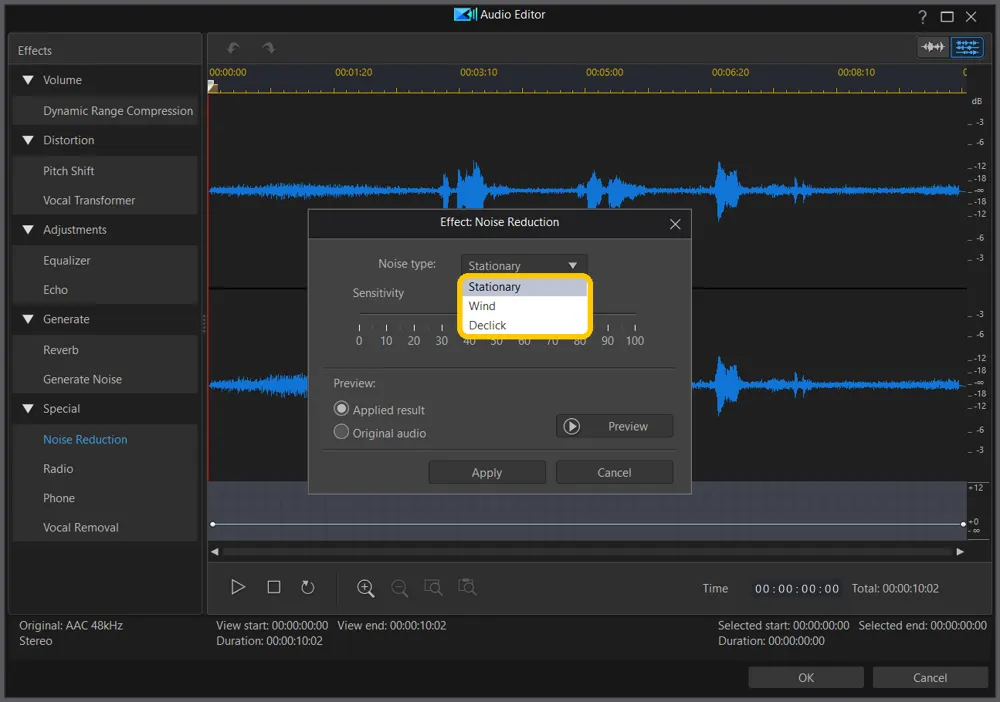This screenshot has width=1000, height=702.
Task: Maximize the Audio Editor window
Action: [947, 17]
